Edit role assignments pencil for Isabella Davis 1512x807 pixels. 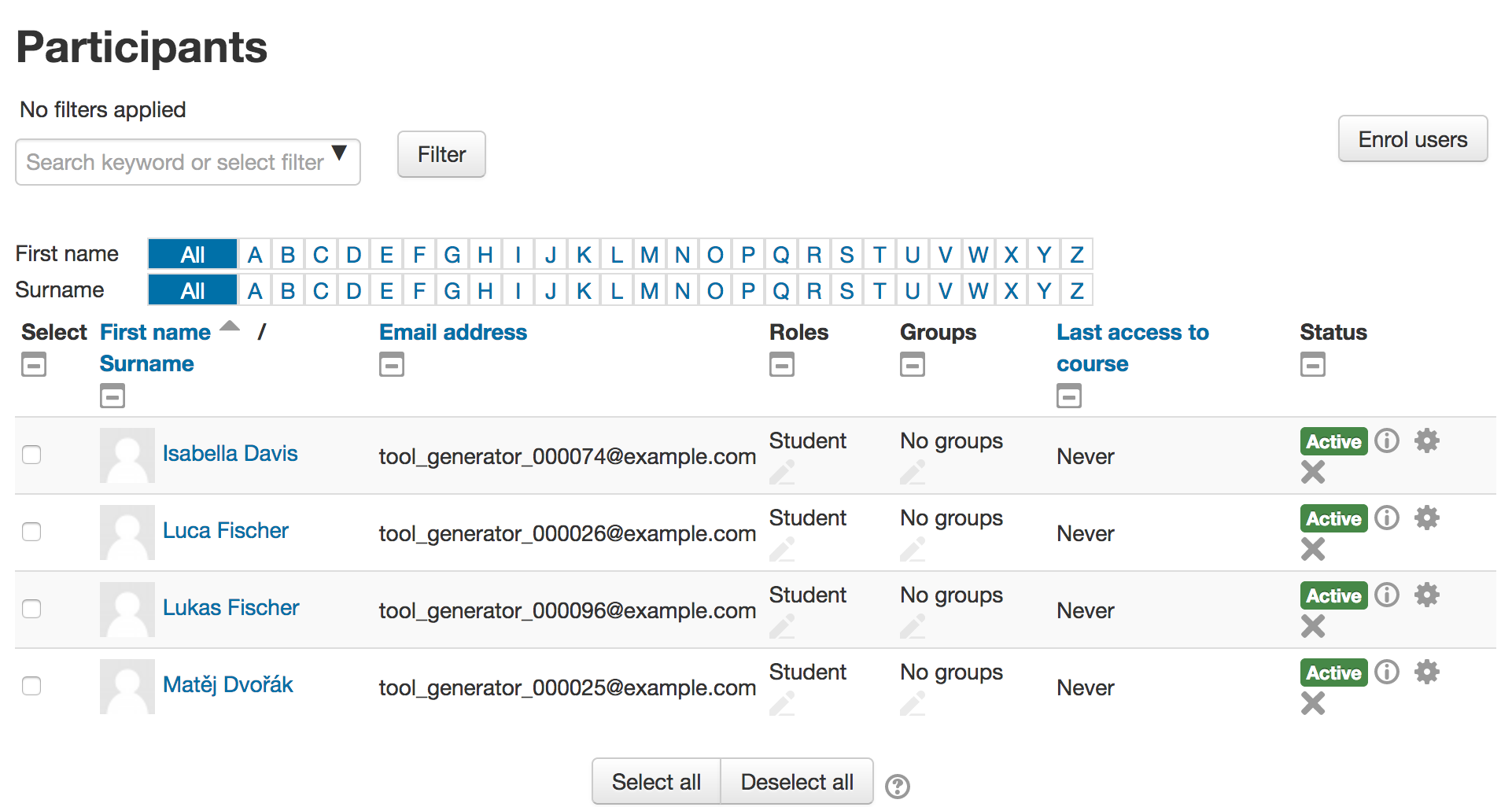(782, 472)
